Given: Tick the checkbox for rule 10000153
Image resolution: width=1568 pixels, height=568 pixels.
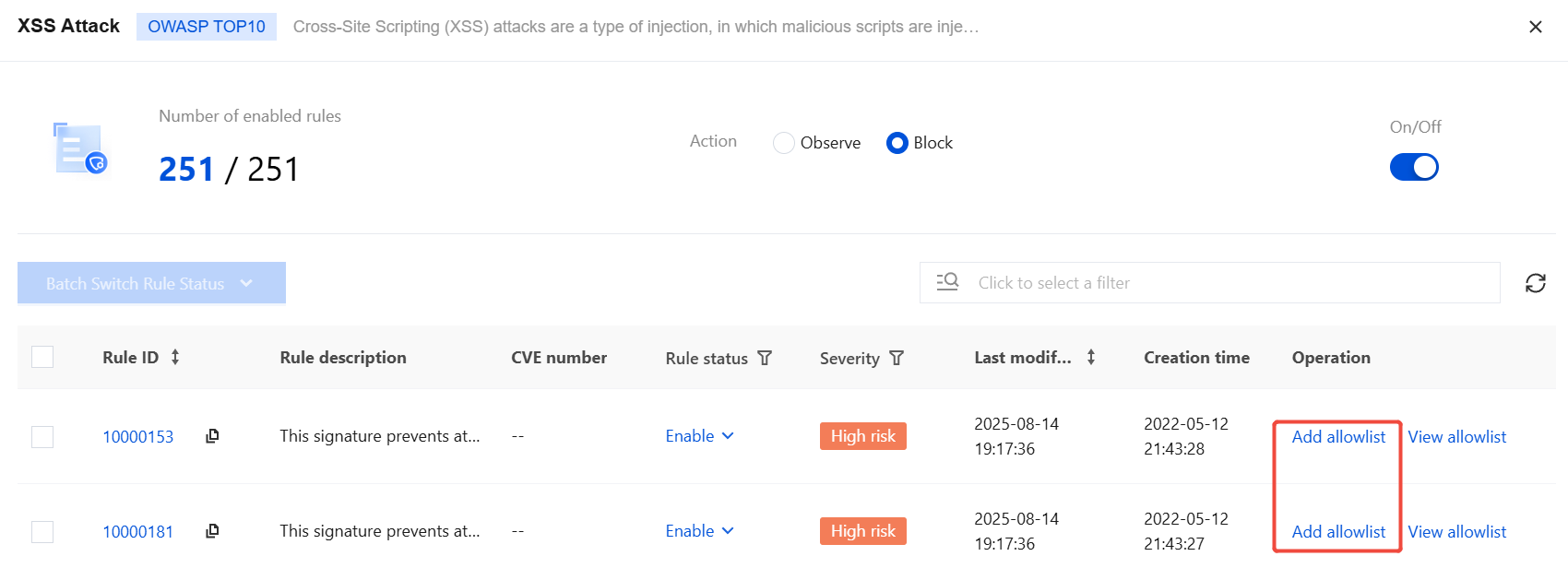Looking at the screenshot, I should (42, 436).
